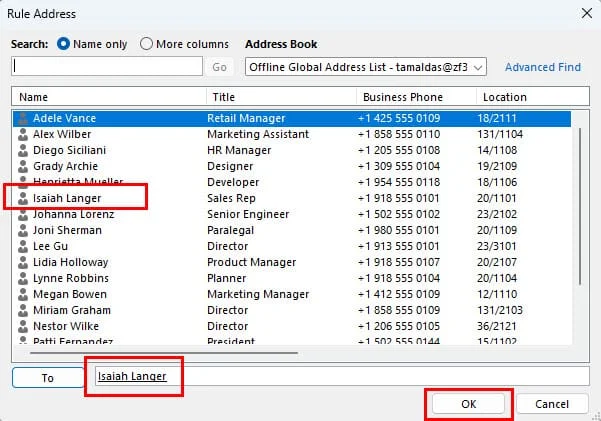Image resolution: width=601 pixels, height=421 pixels.
Task: Click the person icon beside Nestor Wilke
Action: tap(23, 326)
